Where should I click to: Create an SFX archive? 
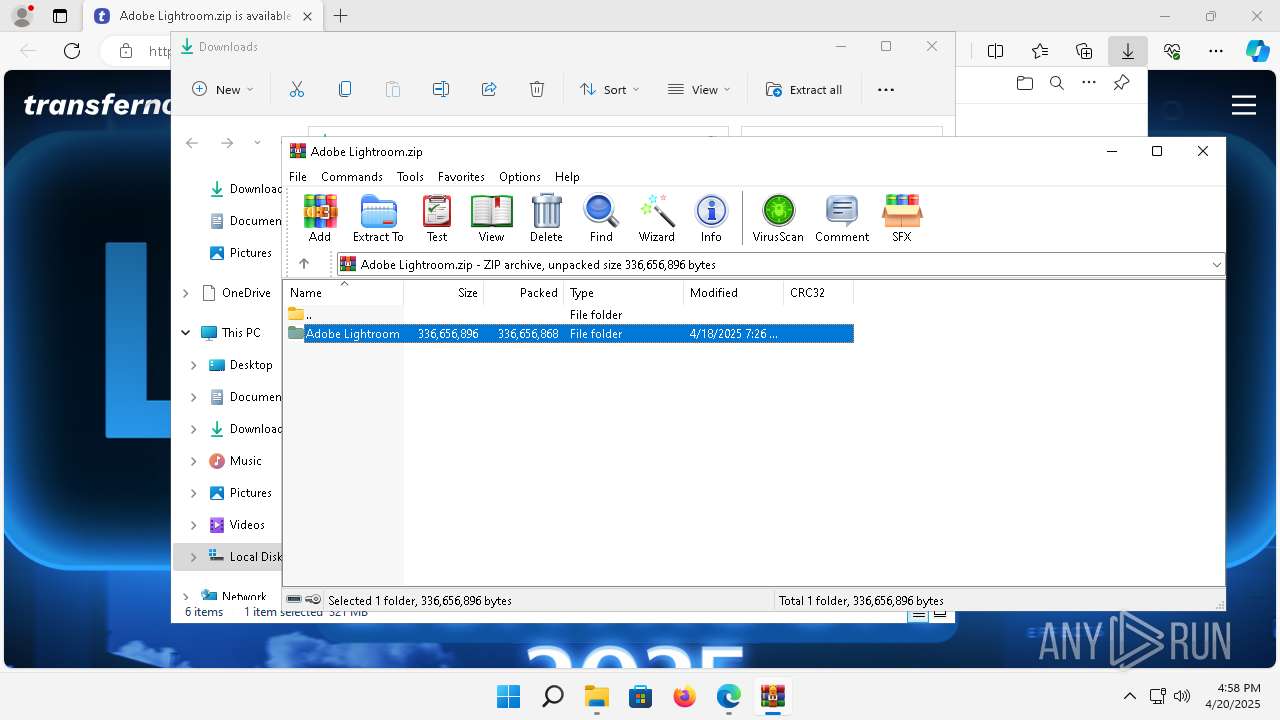click(x=901, y=218)
